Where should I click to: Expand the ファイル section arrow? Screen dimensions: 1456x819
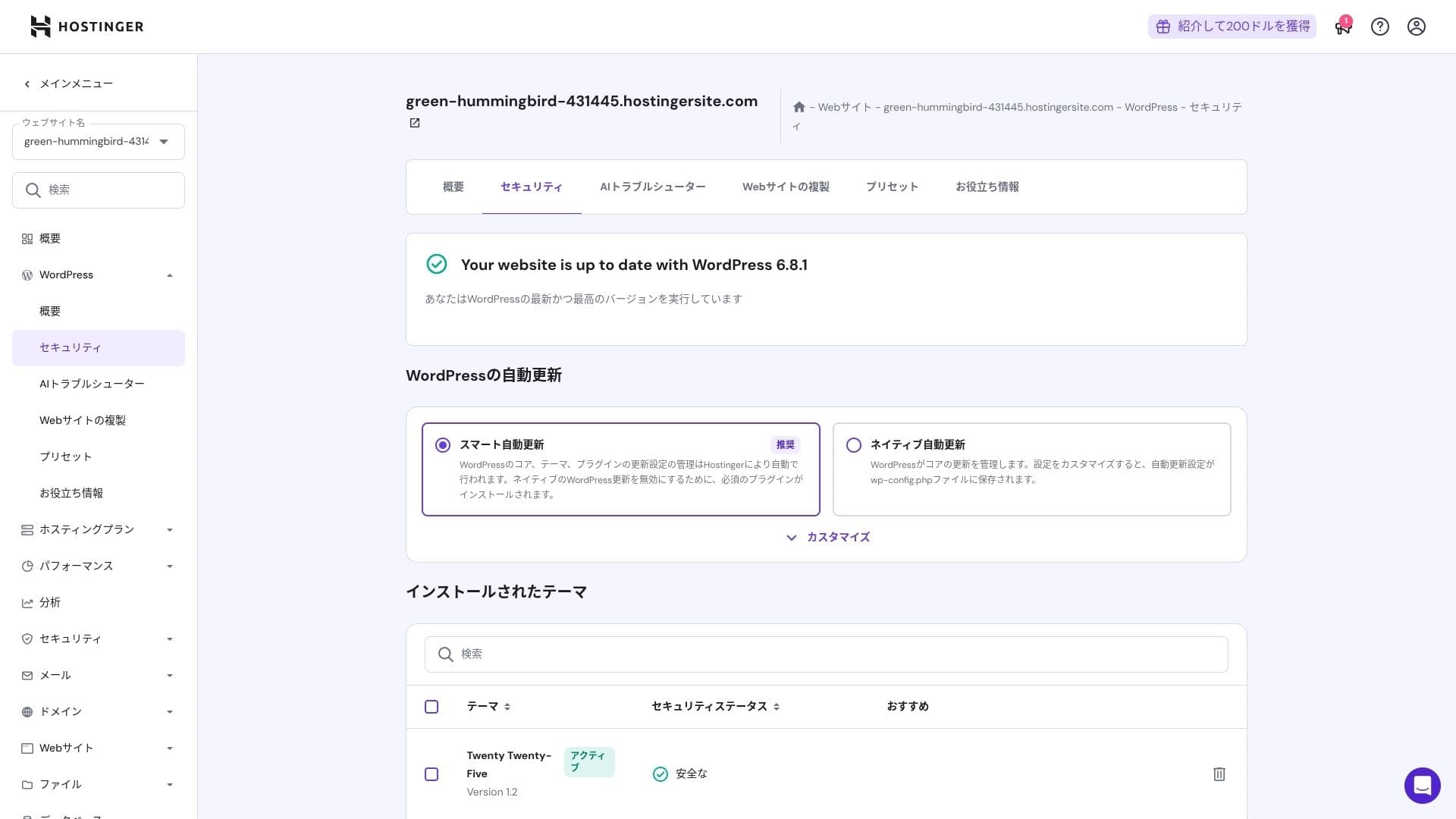pyautogui.click(x=170, y=785)
